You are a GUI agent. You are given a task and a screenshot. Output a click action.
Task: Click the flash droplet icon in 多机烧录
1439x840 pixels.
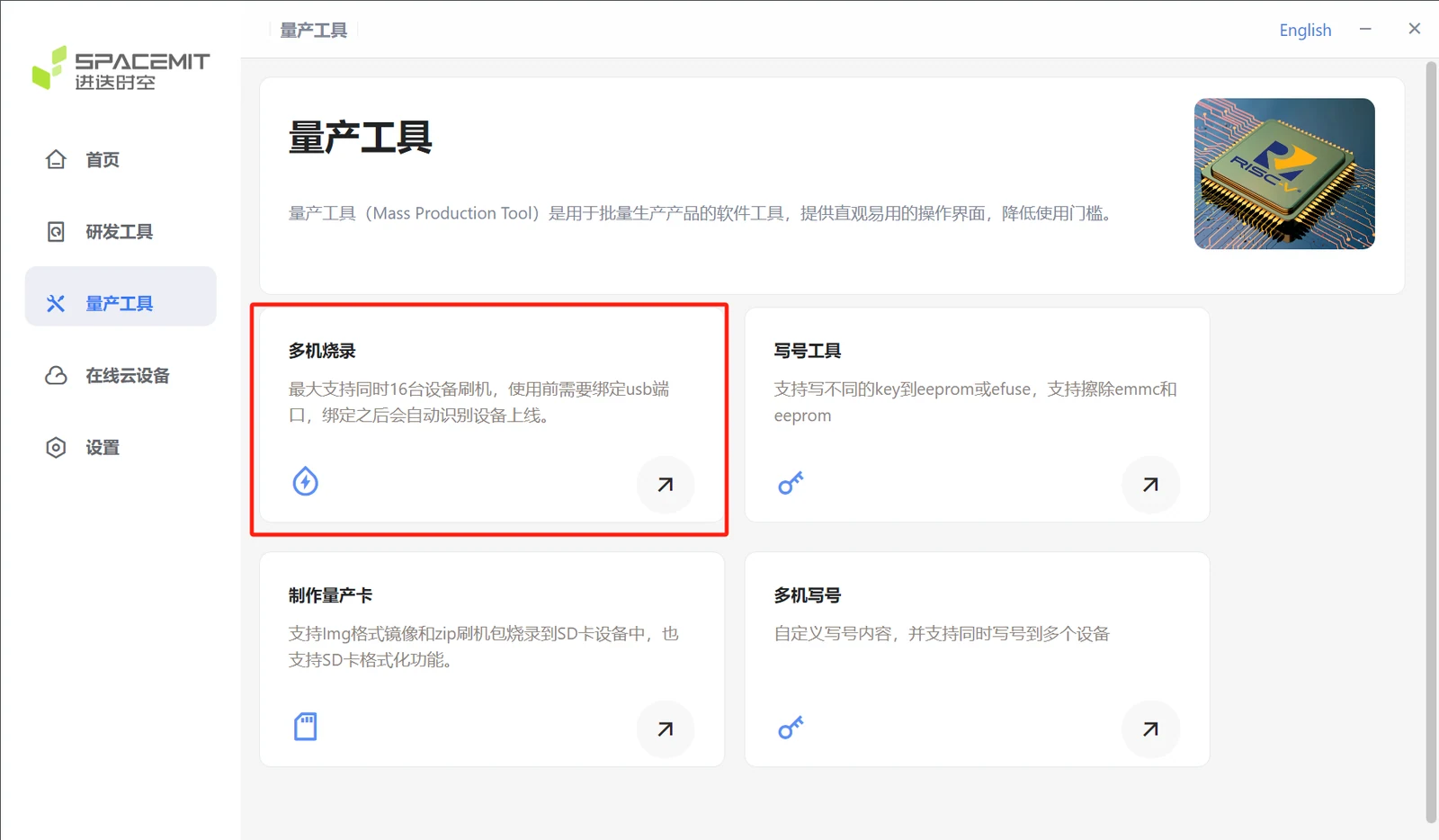306,481
